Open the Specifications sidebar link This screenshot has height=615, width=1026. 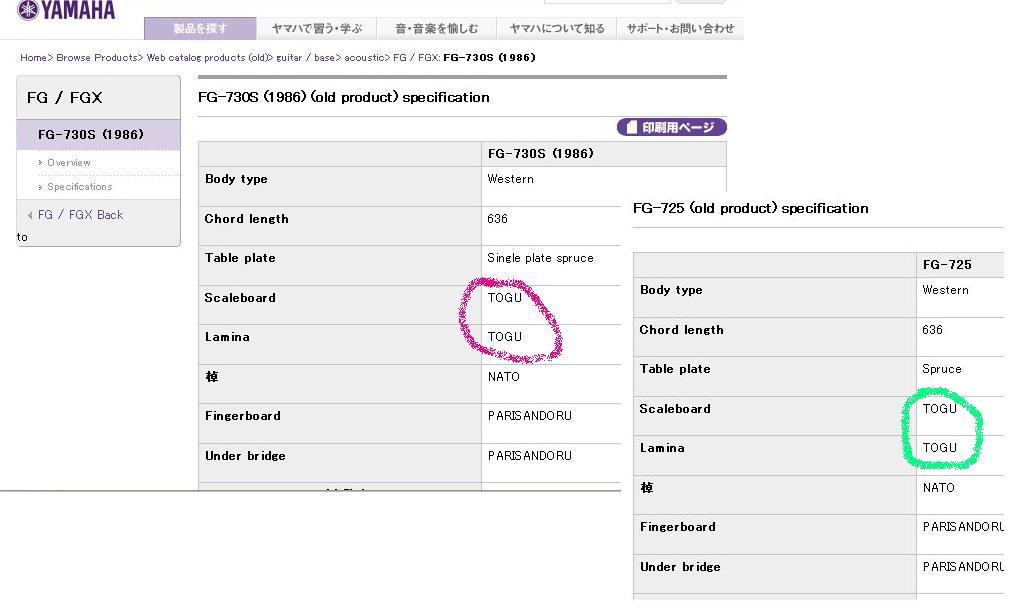pos(80,186)
